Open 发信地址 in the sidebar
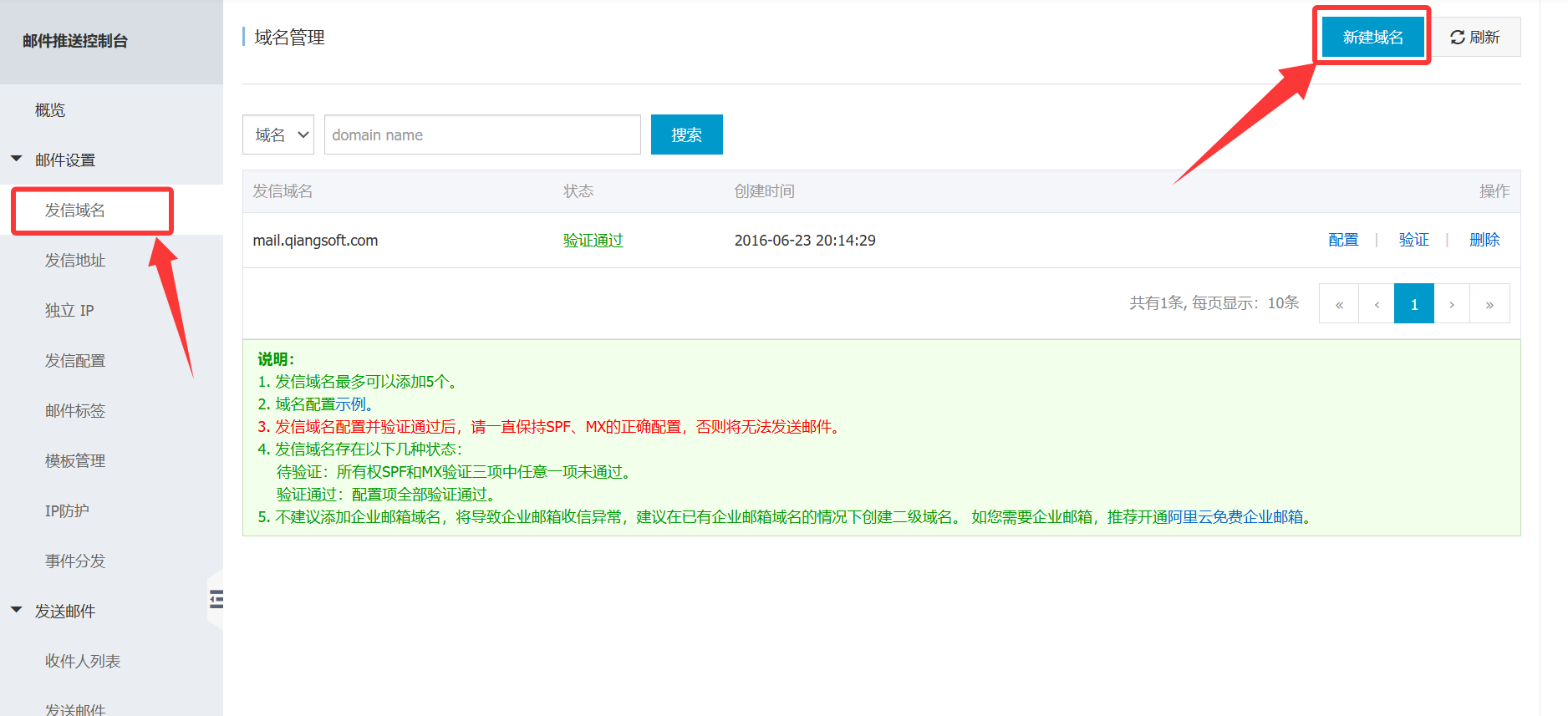Viewport: 1568px width, 716px height. click(75, 260)
